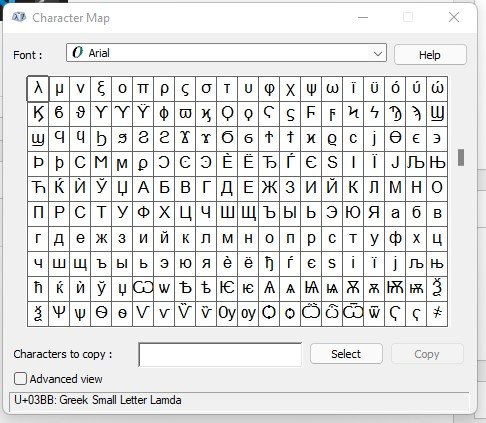The height and width of the screenshot is (423, 486).
Task: Select the Cyrillic capital Ф character cell
Action: [x=143, y=213]
